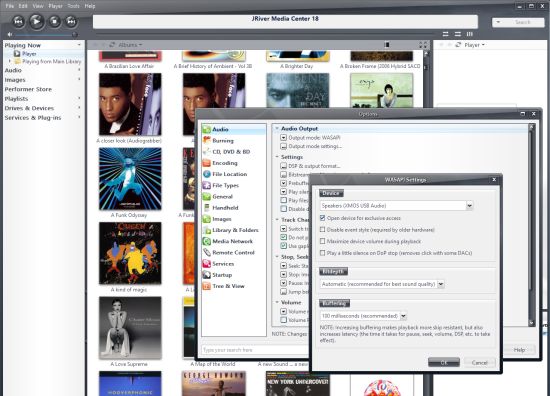
Task: Select Images category icon in Options
Action: tap(207, 219)
